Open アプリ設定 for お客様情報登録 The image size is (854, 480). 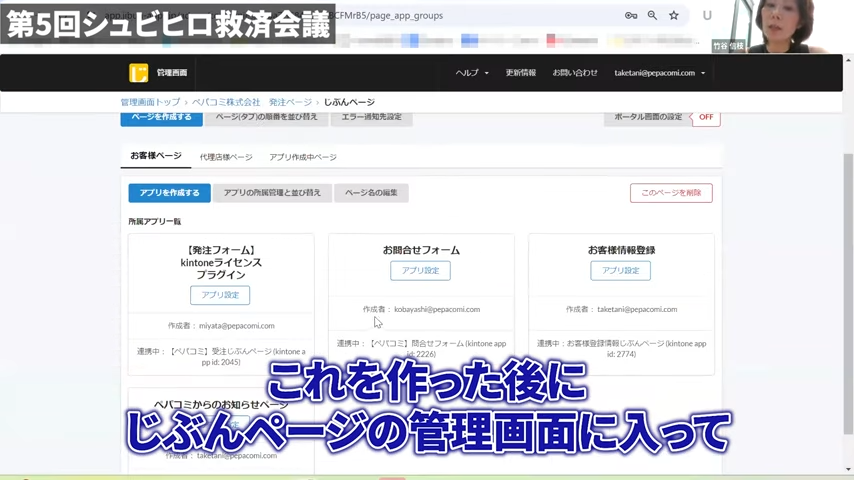[x=620, y=271]
